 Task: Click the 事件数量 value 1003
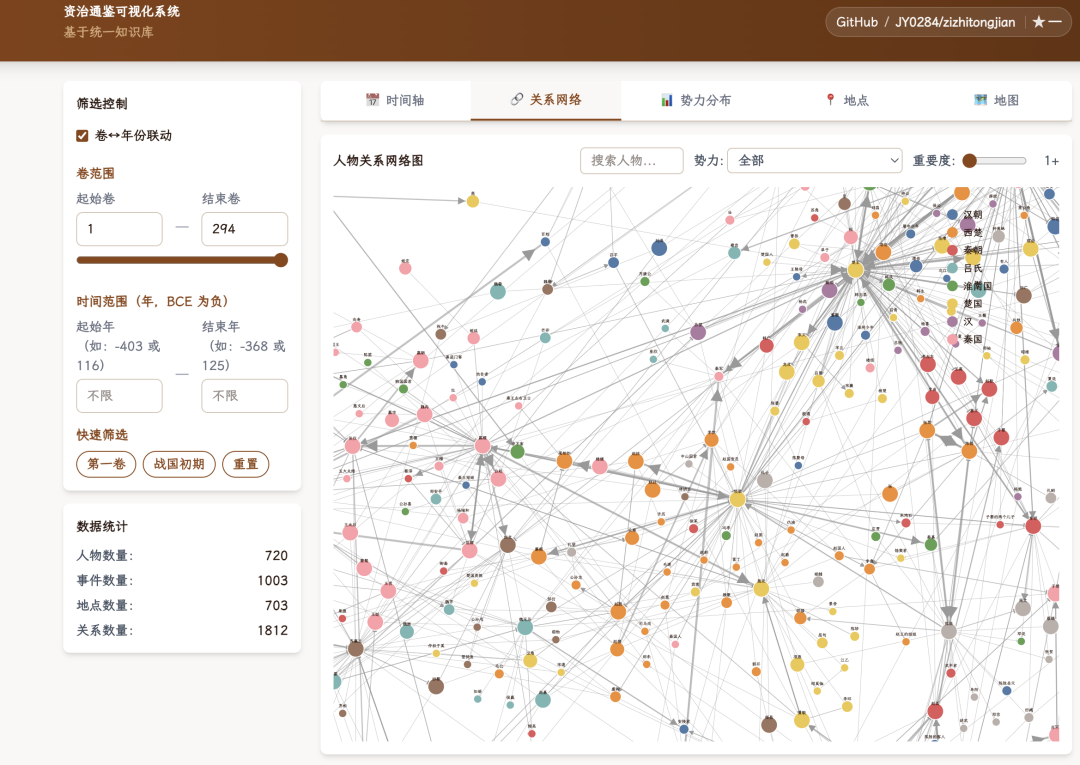pos(273,580)
